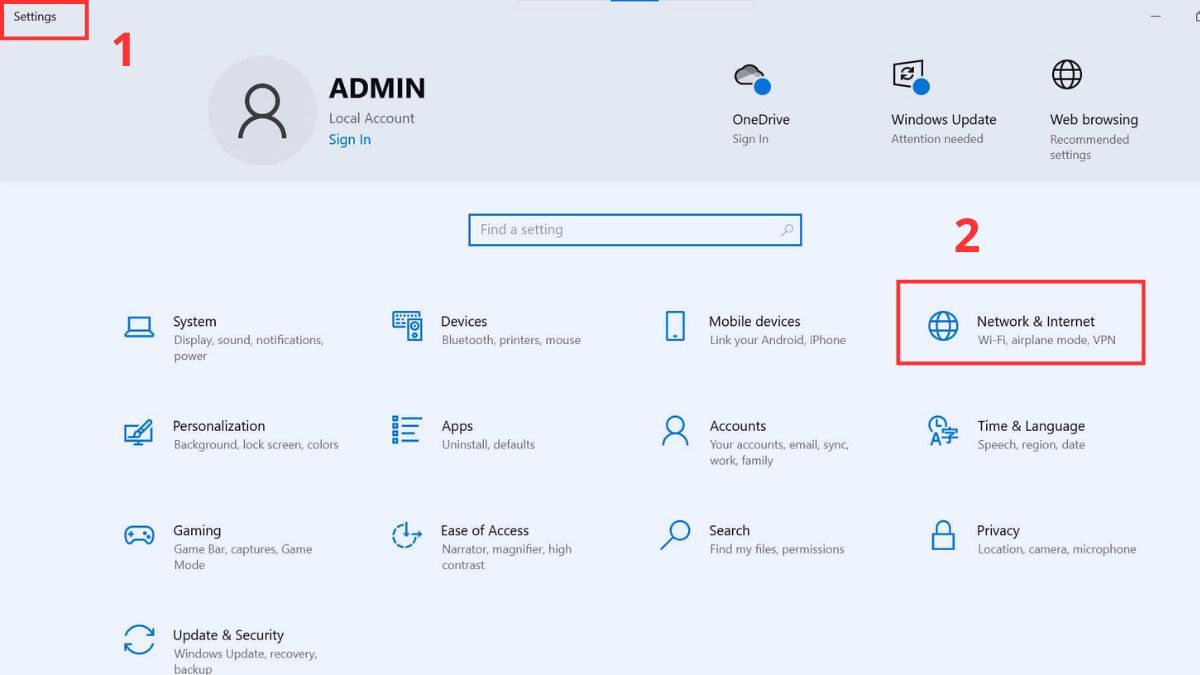This screenshot has width=1200, height=675.
Task: Open the Network & Internet globe icon
Action: click(943, 326)
